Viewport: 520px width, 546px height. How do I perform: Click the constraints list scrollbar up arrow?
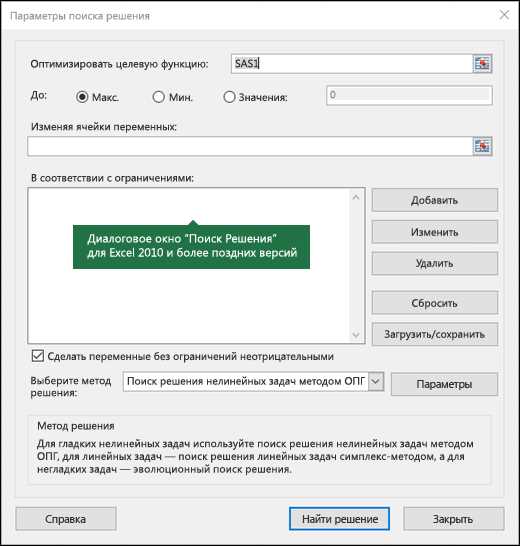pos(356,197)
